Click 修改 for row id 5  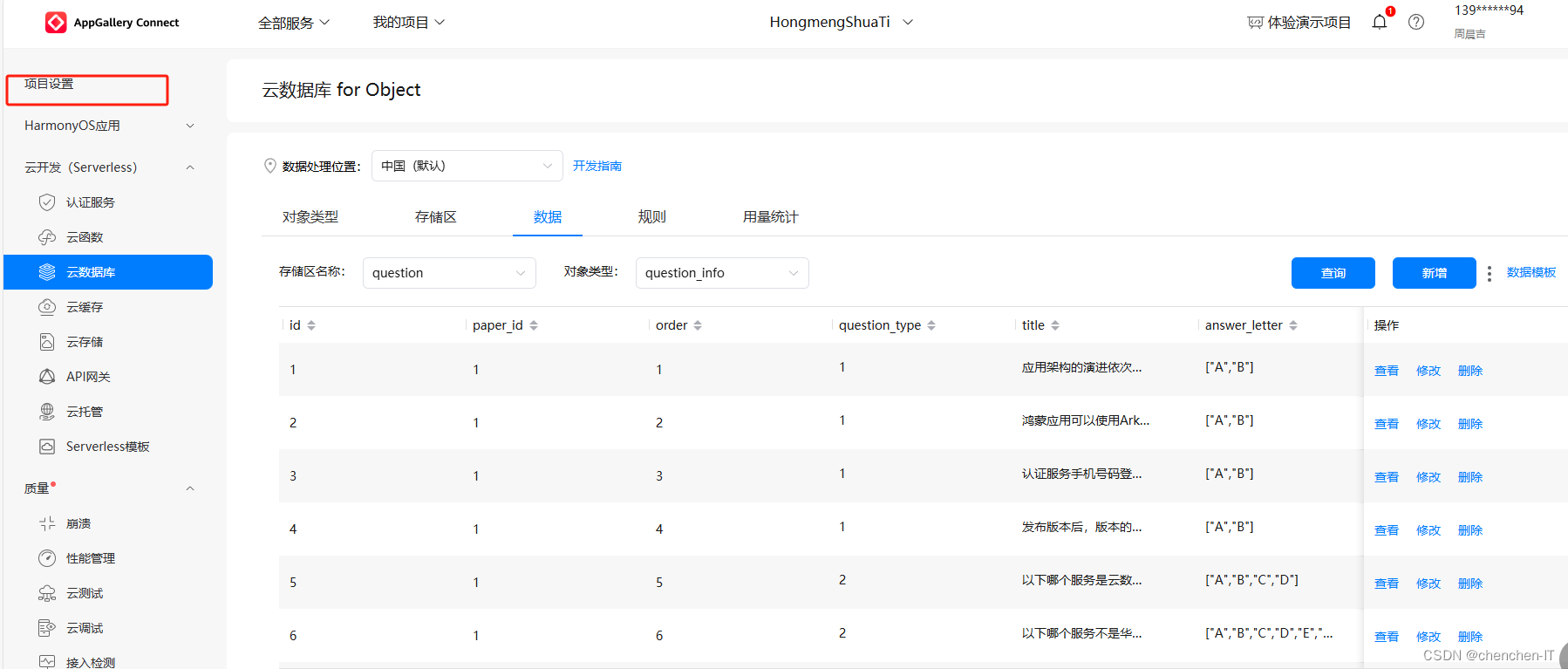1428,584
